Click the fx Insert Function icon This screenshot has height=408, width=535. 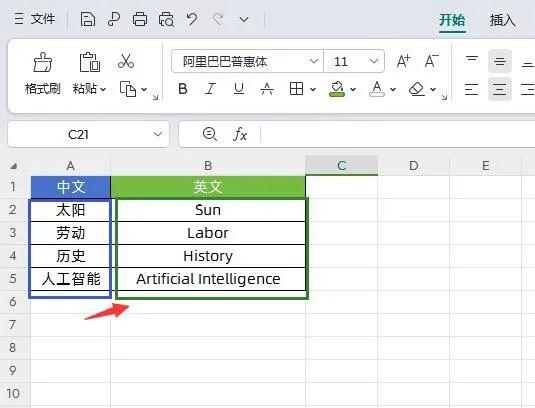(240, 134)
